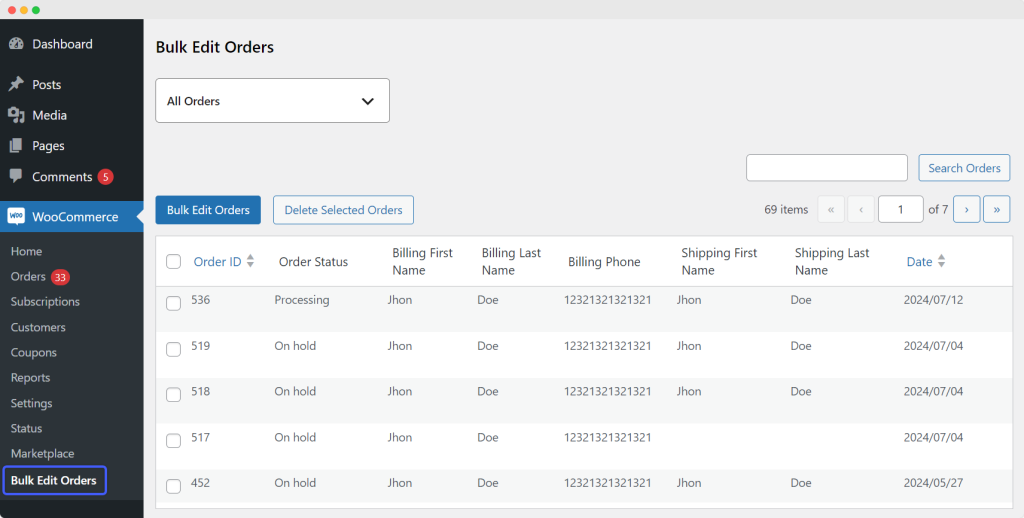This screenshot has height=518, width=1024.
Task: Open the Subscriptions submenu item
Action: click(x=45, y=302)
